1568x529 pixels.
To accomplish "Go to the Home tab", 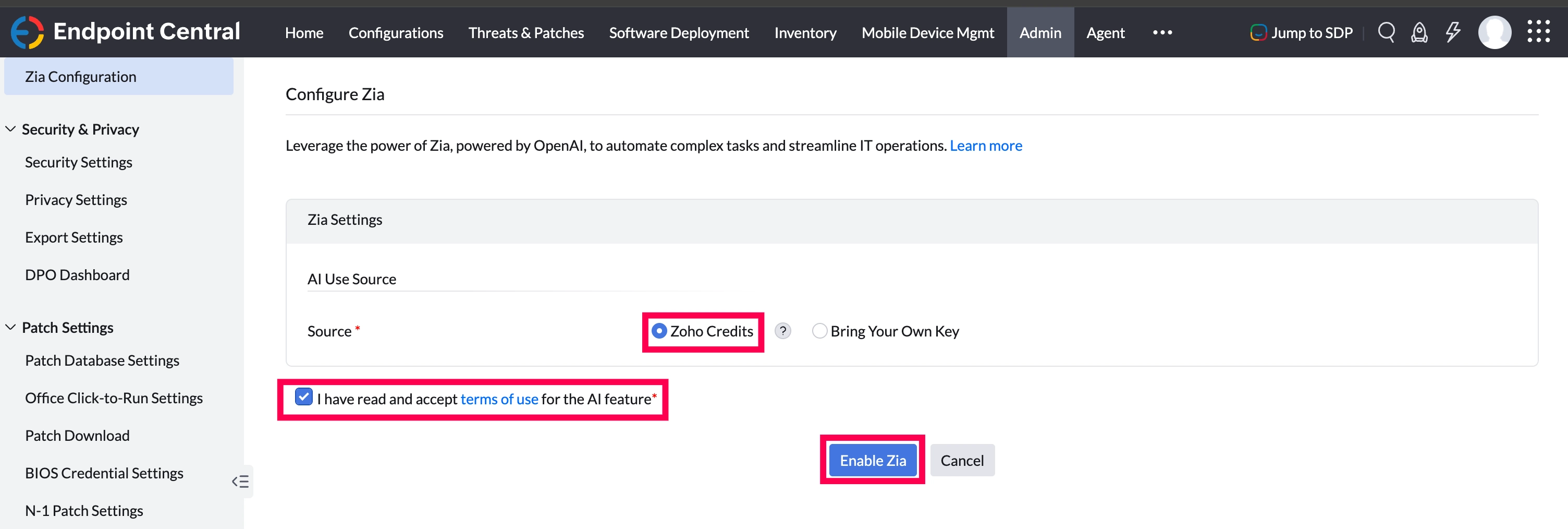I will (x=304, y=32).
